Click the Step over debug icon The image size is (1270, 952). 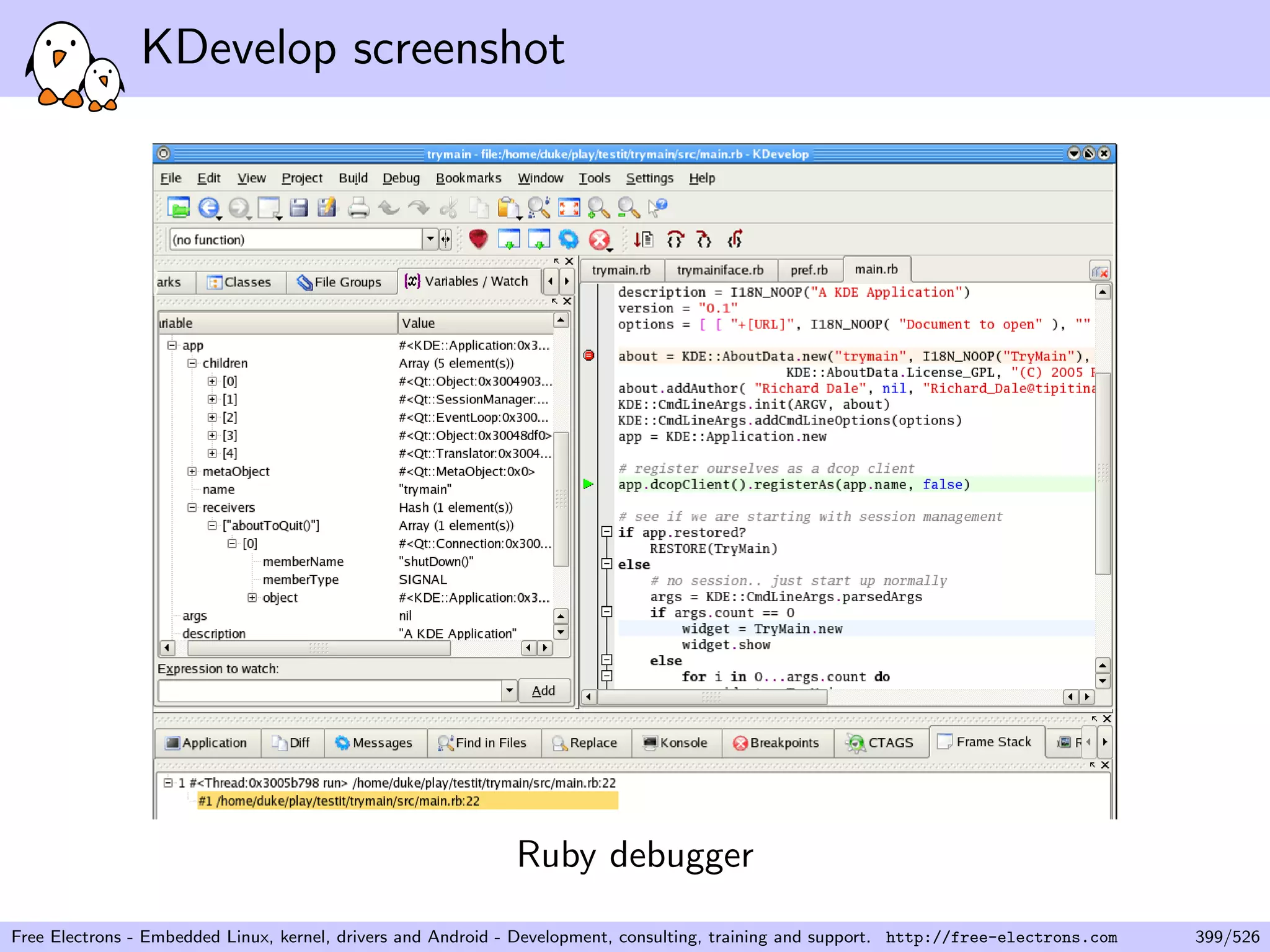[x=675, y=239]
